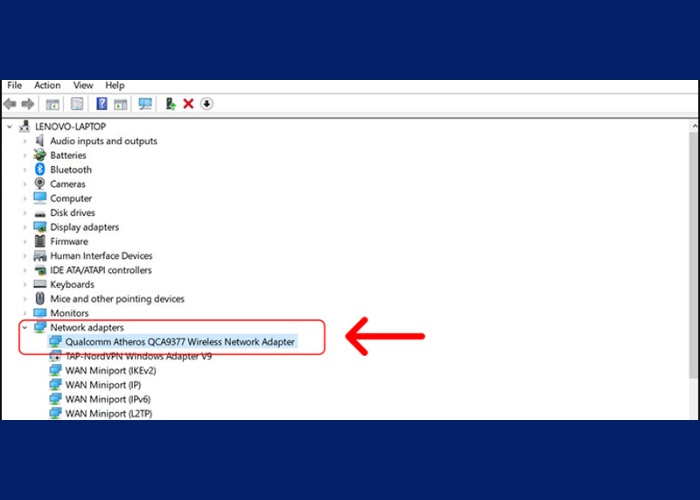Viewport: 700px width, 500px height.
Task: Open the Action menu
Action: coord(47,86)
